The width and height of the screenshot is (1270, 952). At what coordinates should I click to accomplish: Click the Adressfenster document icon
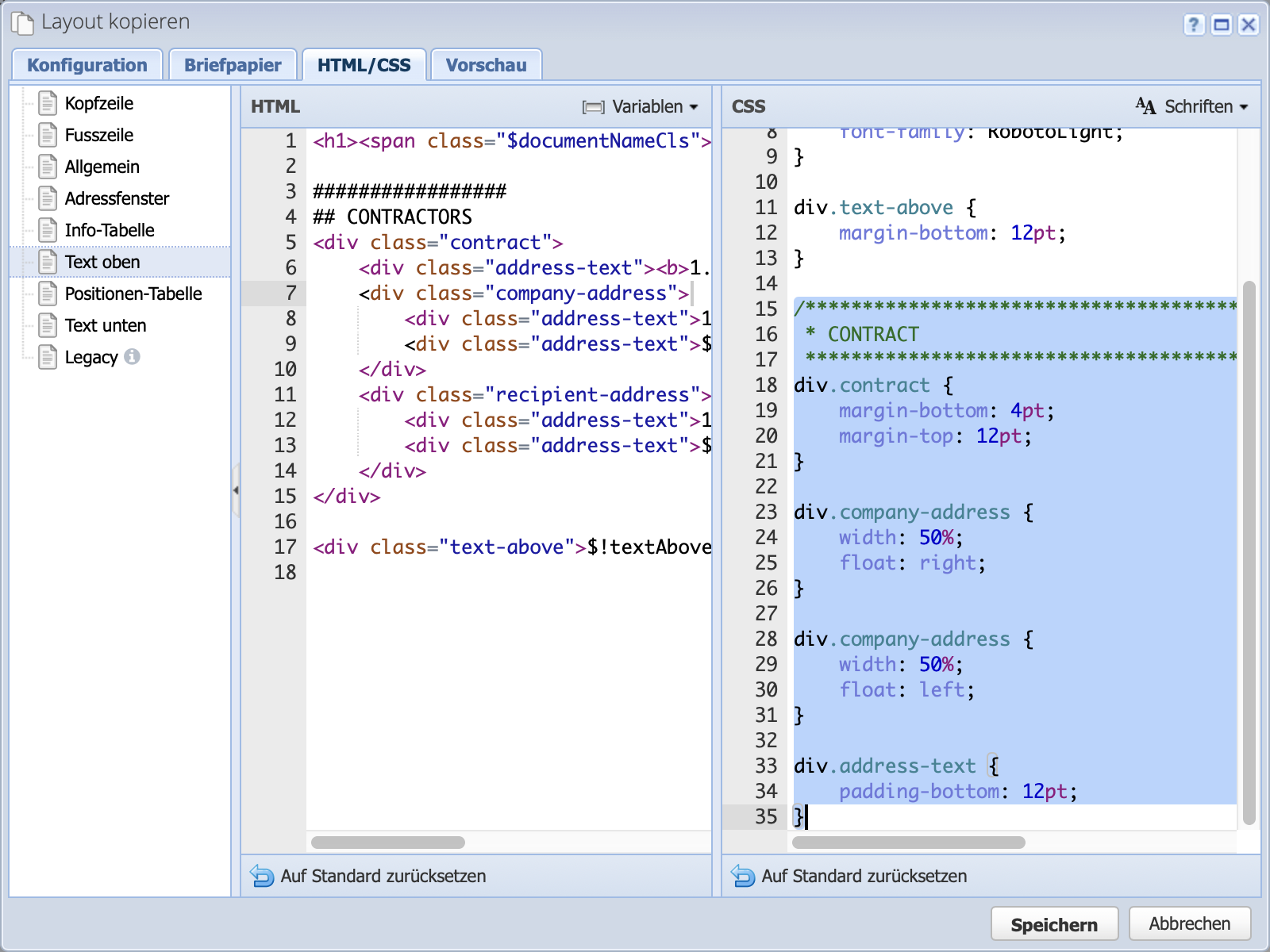coord(48,198)
